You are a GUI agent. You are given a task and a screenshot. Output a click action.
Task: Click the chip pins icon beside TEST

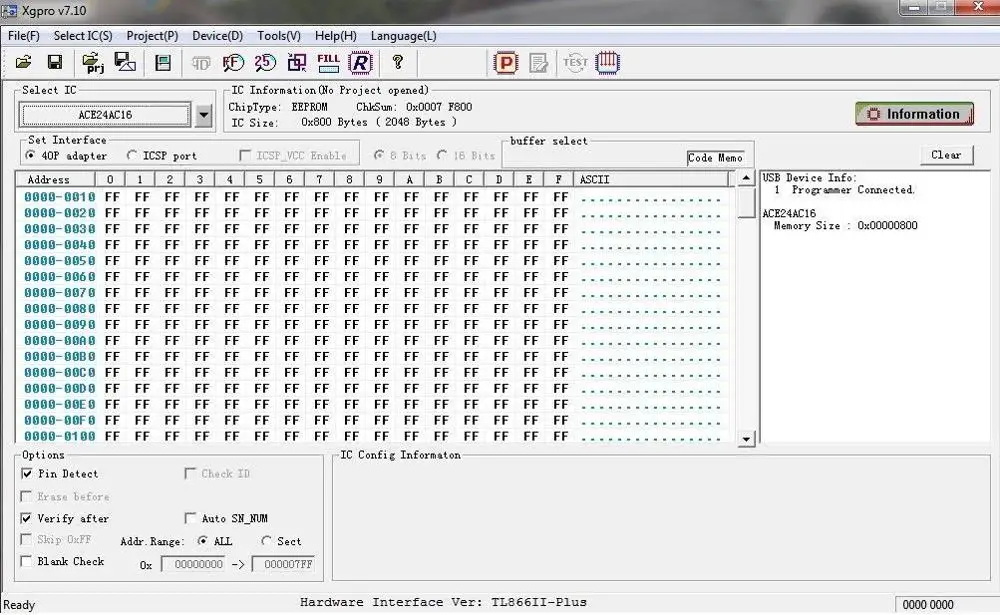pyautogui.click(x=607, y=63)
